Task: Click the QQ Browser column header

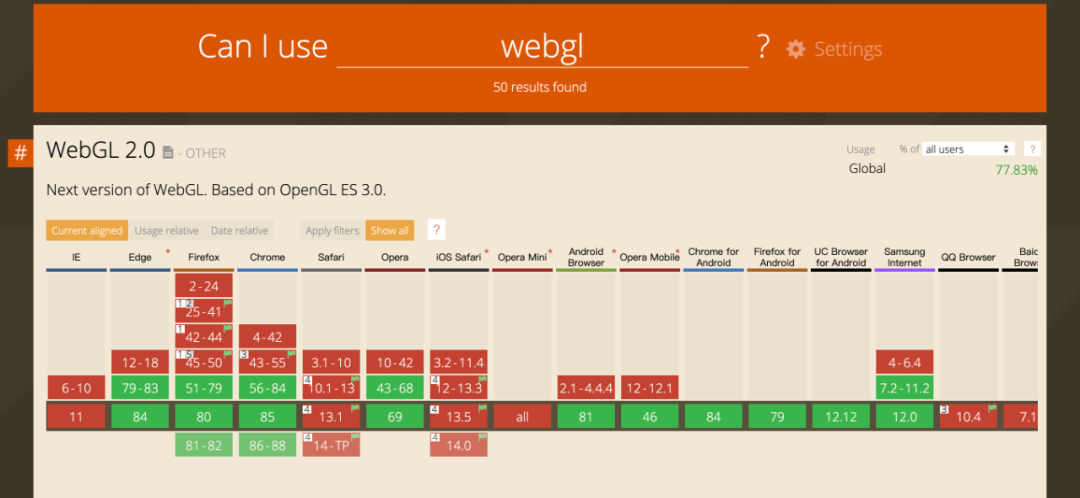Action: click(x=968, y=258)
